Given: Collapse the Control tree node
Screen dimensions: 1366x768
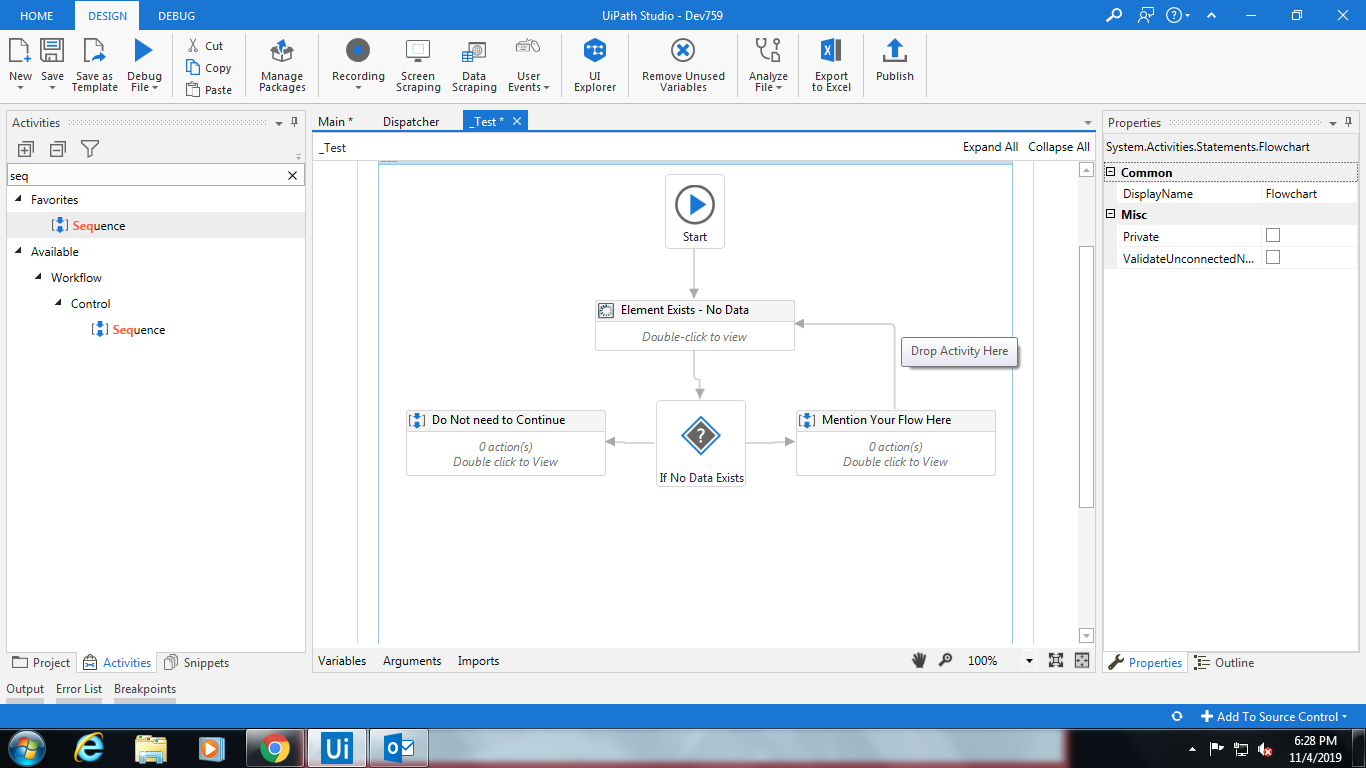Looking at the screenshot, I should [58, 304].
